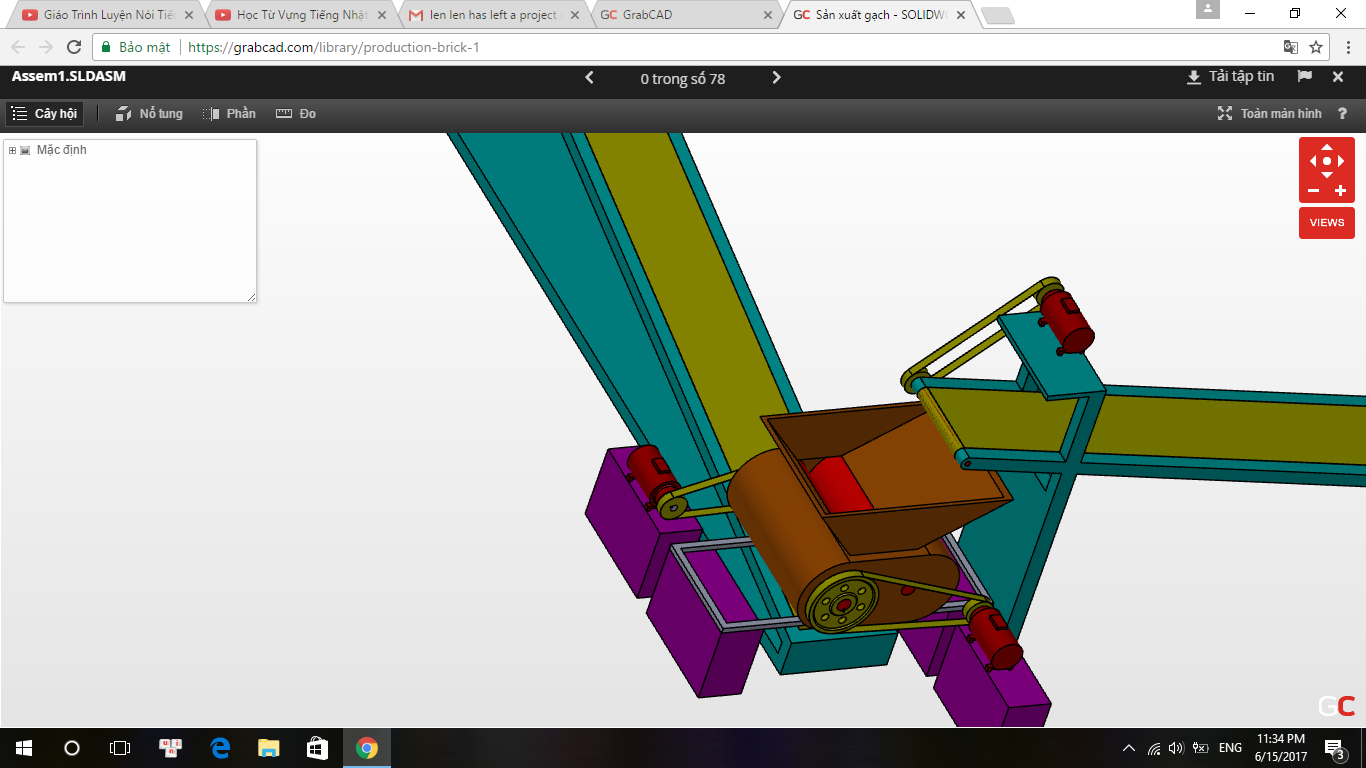Click the browser back button
The image size is (1366, 768).
(x=18, y=47)
